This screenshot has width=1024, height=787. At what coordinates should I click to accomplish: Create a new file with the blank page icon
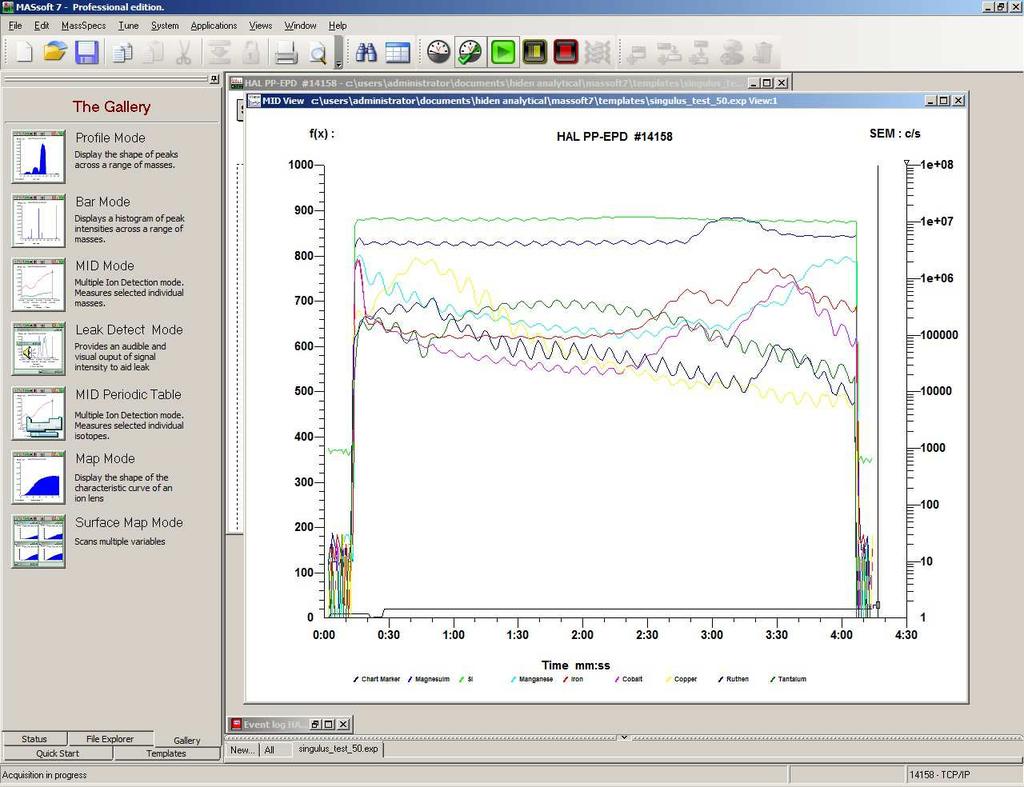click(x=24, y=52)
